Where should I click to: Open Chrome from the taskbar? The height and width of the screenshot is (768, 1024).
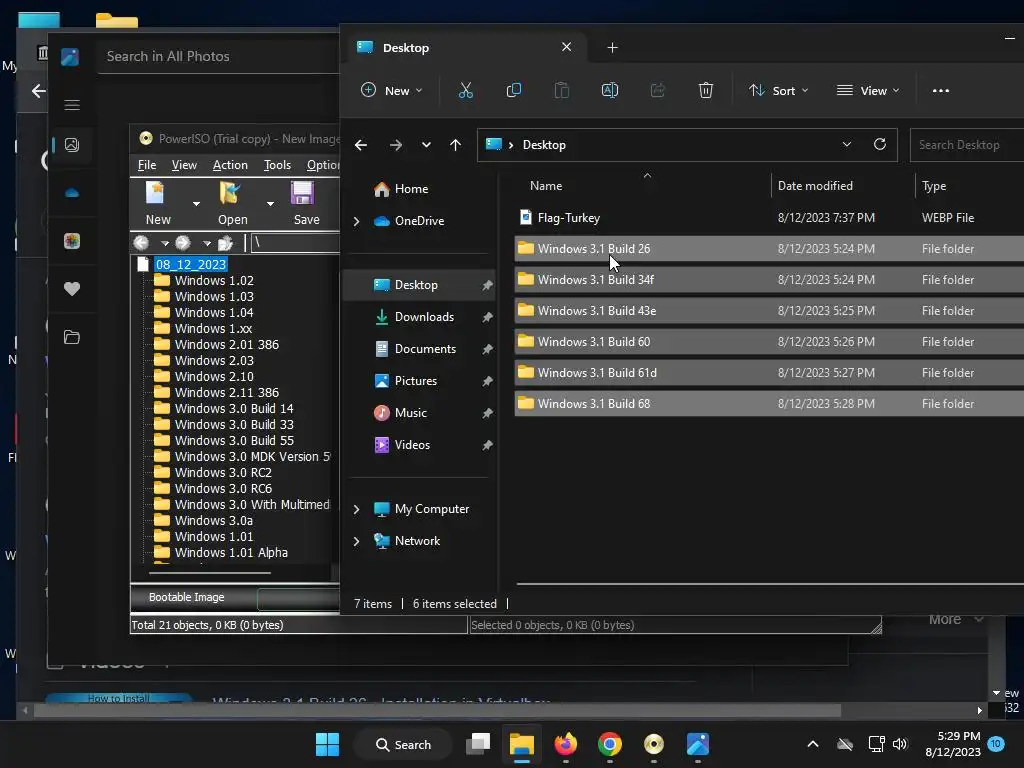(609, 744)
